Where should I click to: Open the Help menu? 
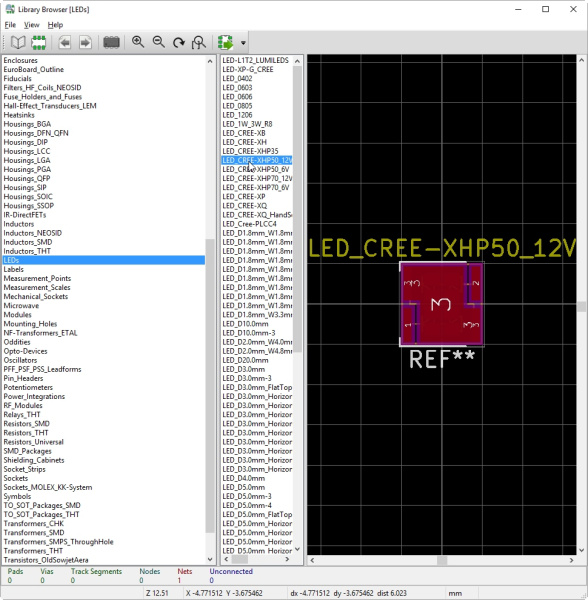click(x=55, y=25)
